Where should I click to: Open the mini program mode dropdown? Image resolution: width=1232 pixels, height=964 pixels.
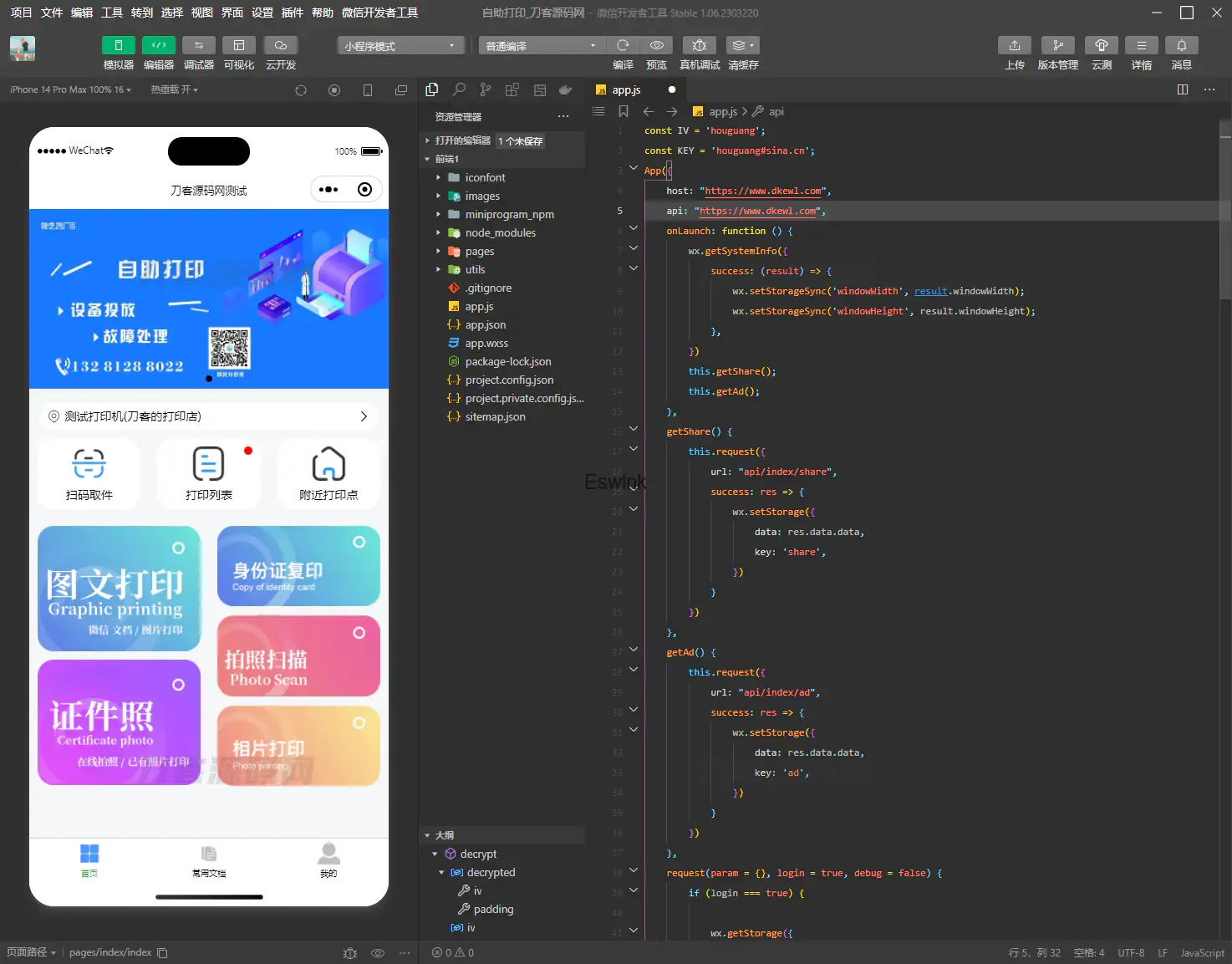point(400,46)
